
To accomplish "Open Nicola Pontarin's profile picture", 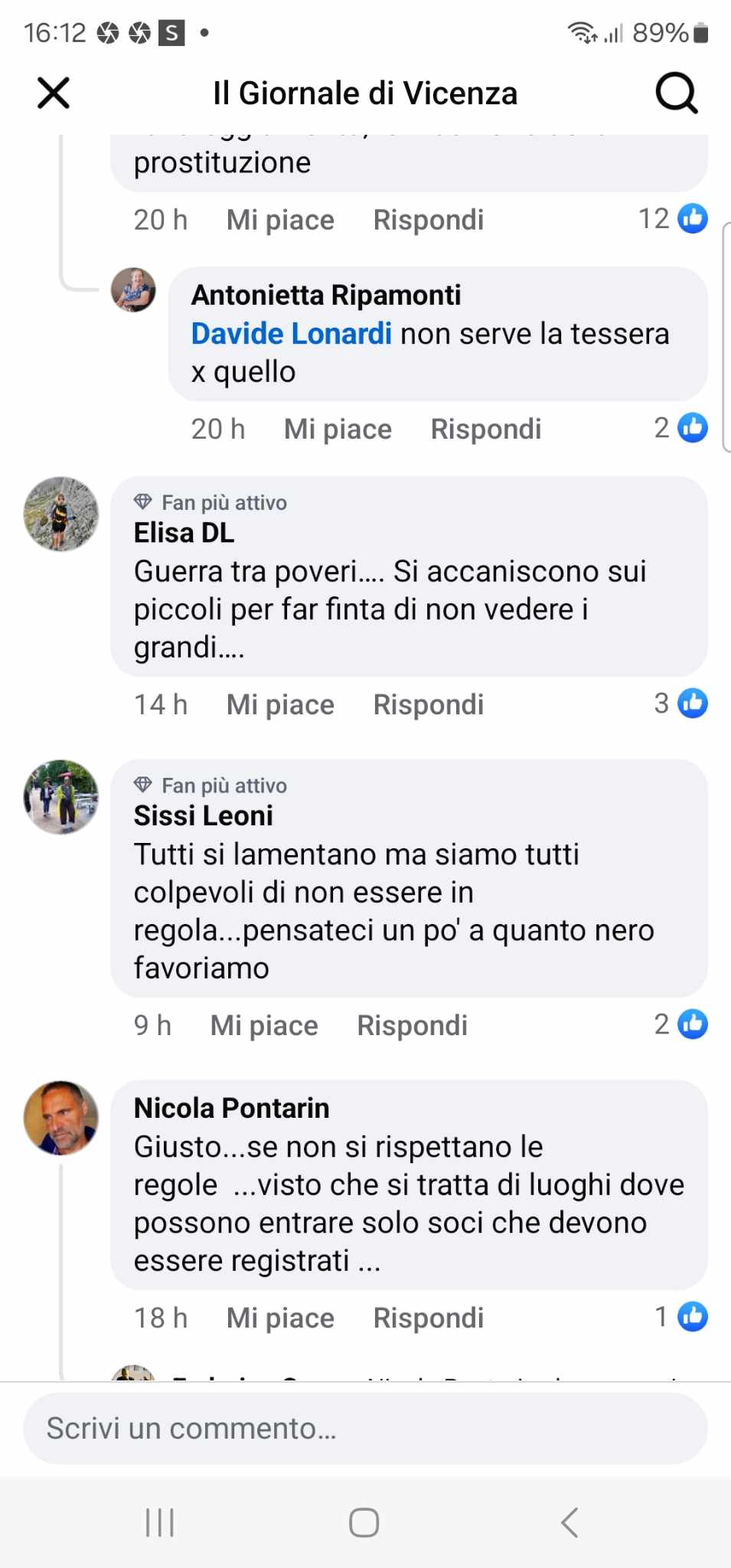I will point(61,1118).
